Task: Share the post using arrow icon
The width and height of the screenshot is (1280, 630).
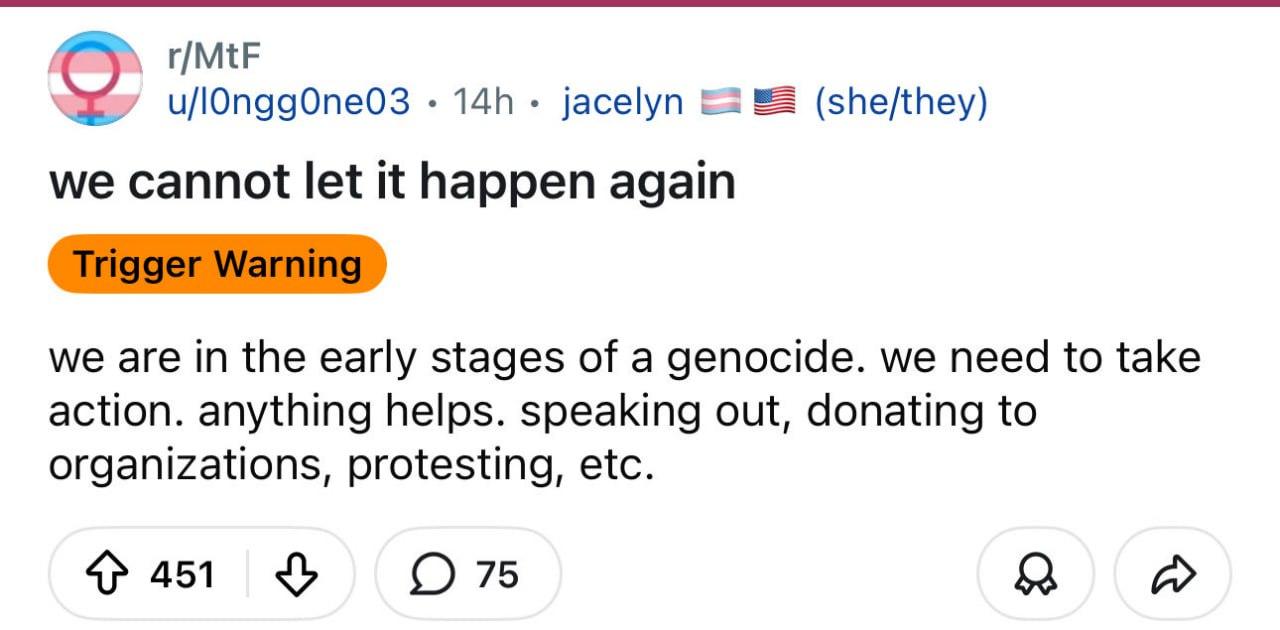Action: pyautogui.click(x=1171, y=574)
